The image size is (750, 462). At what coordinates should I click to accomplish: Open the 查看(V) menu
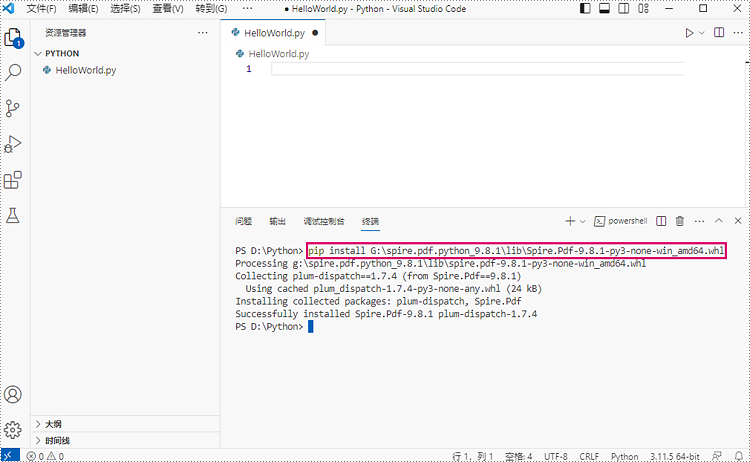(168, 9)
